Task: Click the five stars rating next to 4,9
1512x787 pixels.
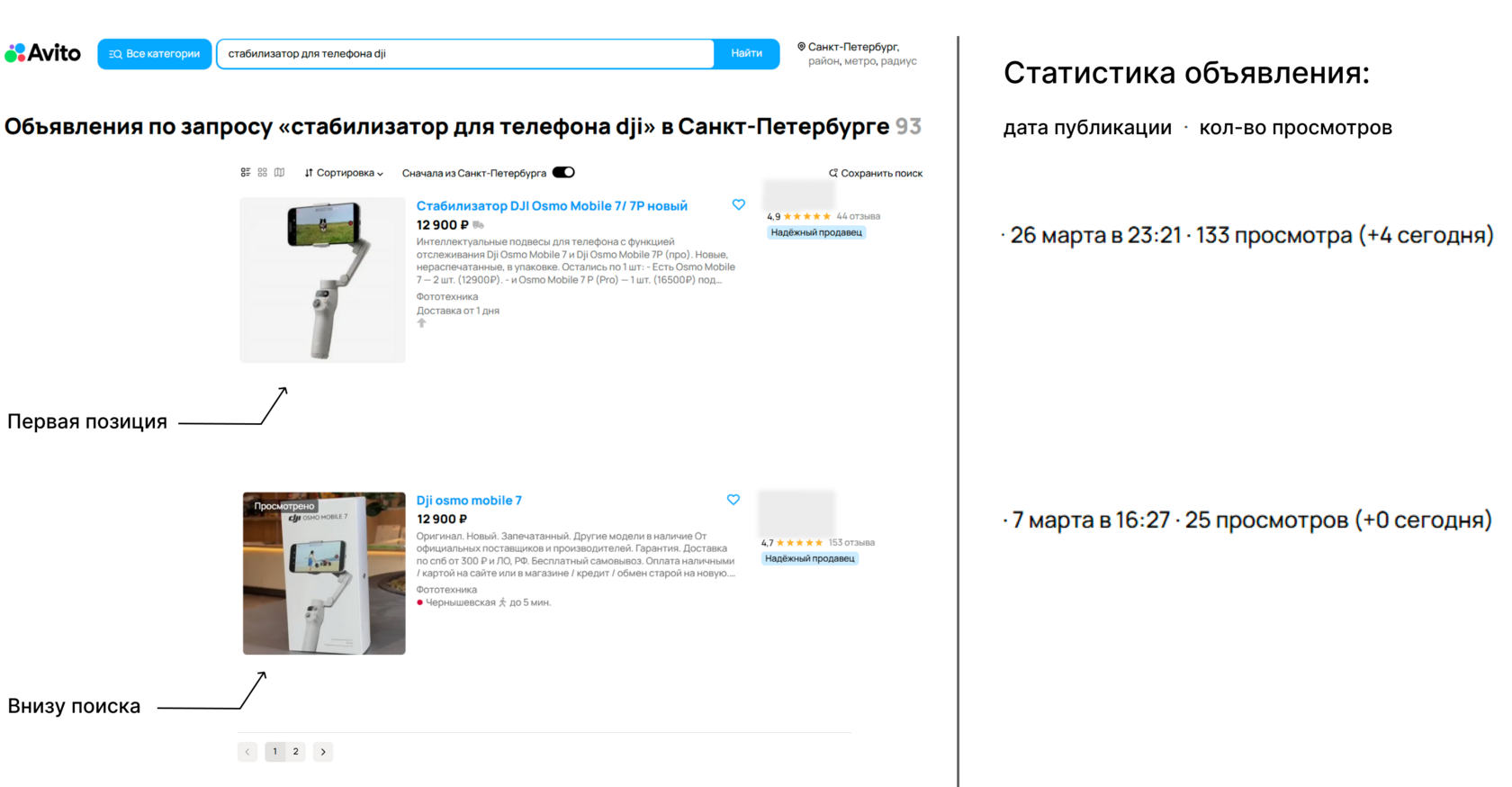Action: (808, 216)
